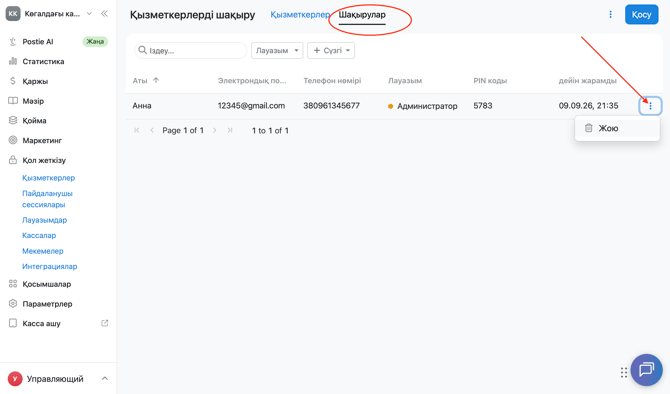The image size is (670, 394).
Task: Click the PIN коды column header
Action: pos(490,80)
